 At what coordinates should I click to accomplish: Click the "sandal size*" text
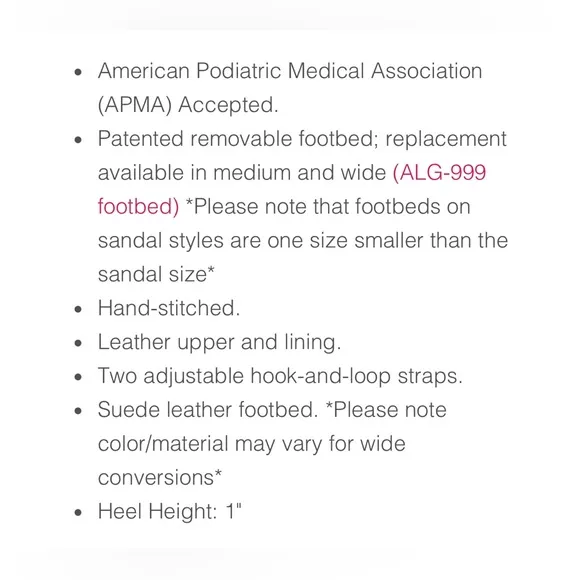tap(156, 274)
